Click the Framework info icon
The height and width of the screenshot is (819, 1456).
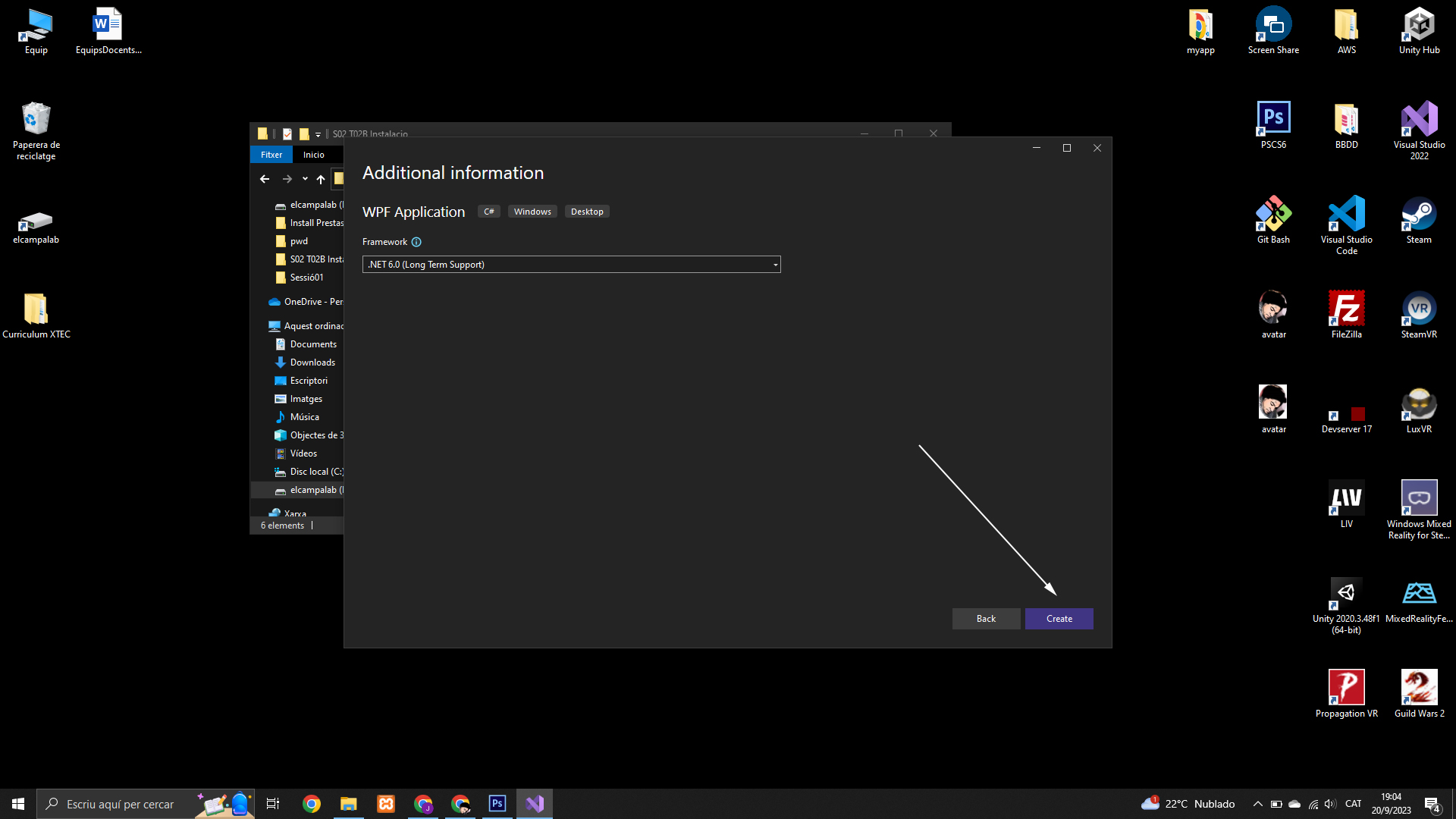point(416,242)
